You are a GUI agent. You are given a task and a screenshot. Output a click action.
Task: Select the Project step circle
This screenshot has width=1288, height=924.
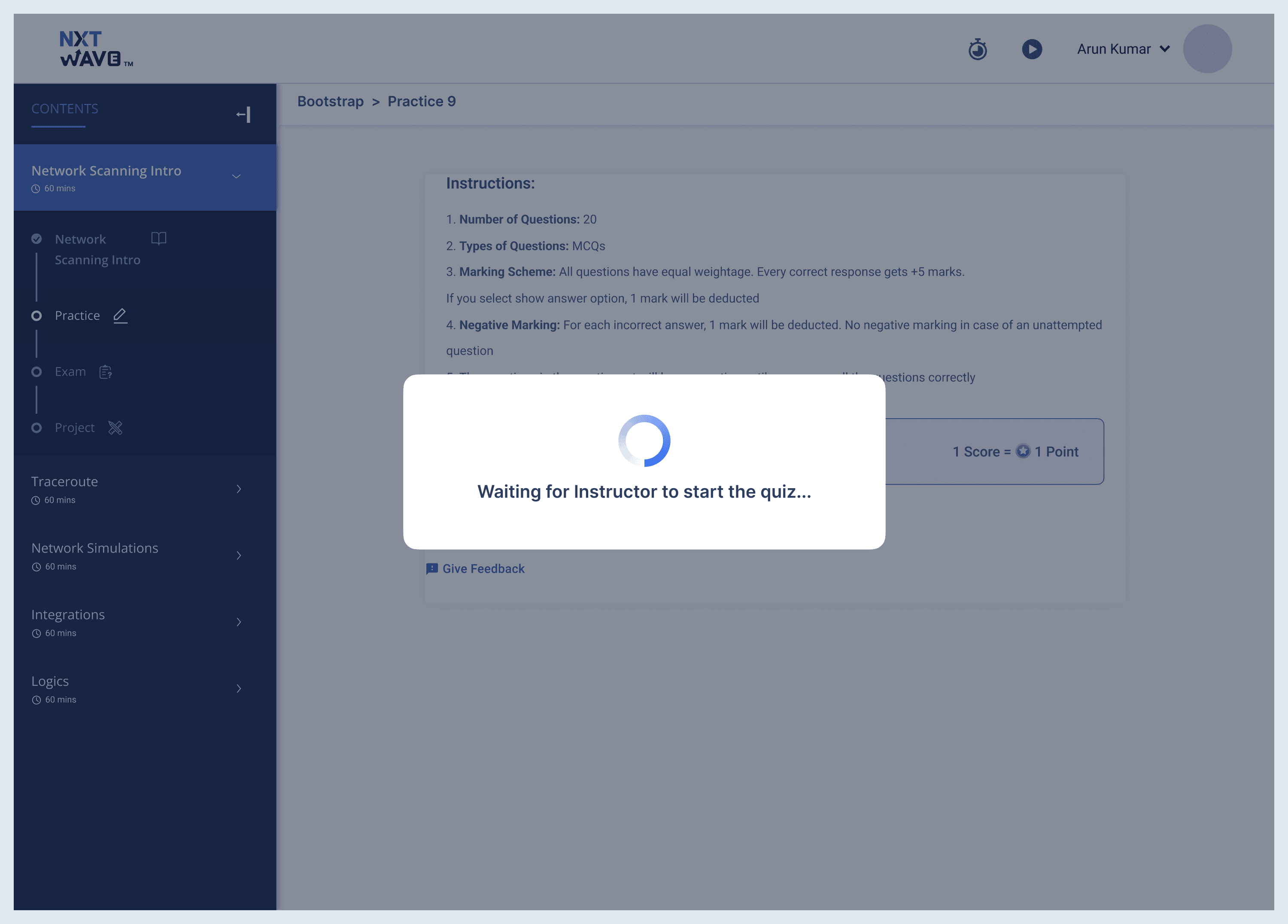pyautogui.click(x=36, y=428)
